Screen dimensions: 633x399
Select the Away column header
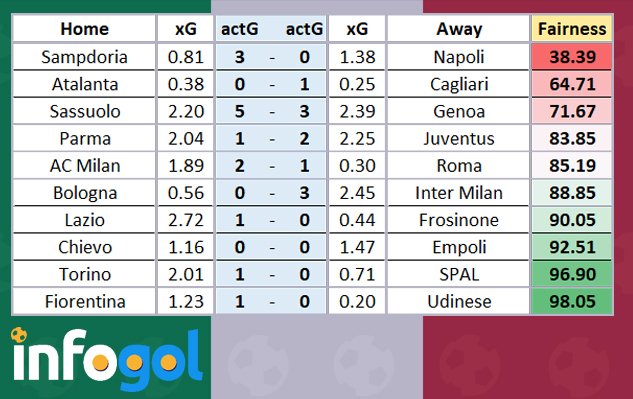coord(459,29)
